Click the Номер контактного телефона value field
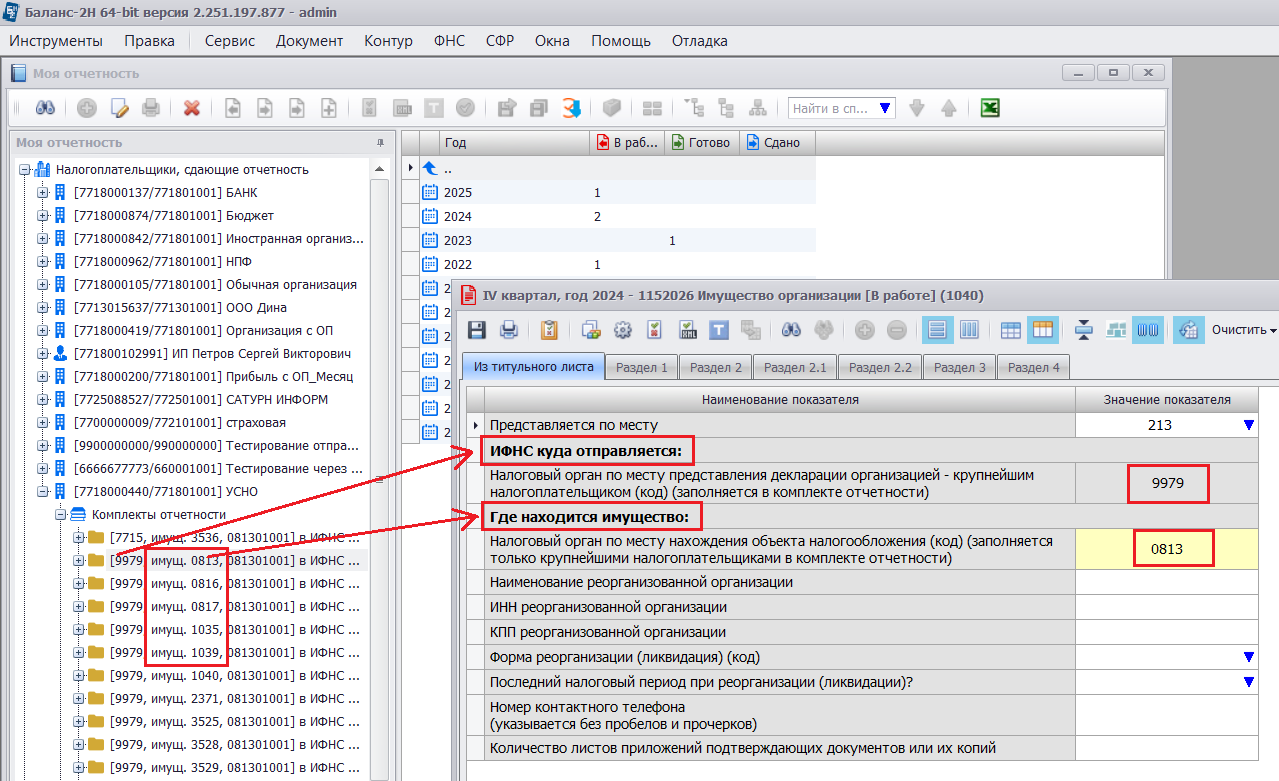The image size is (1279, 781). coord(1166,715)
